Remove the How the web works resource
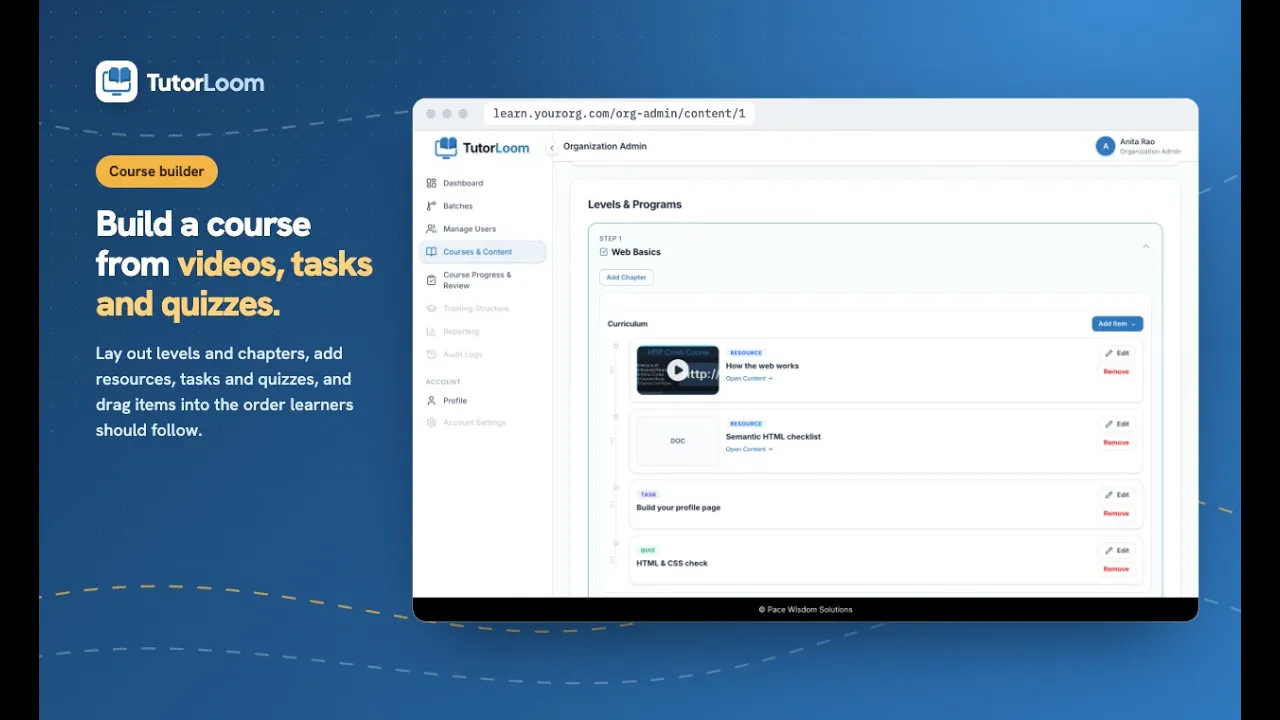The image size is (1280, 720). click(1116, 372)
